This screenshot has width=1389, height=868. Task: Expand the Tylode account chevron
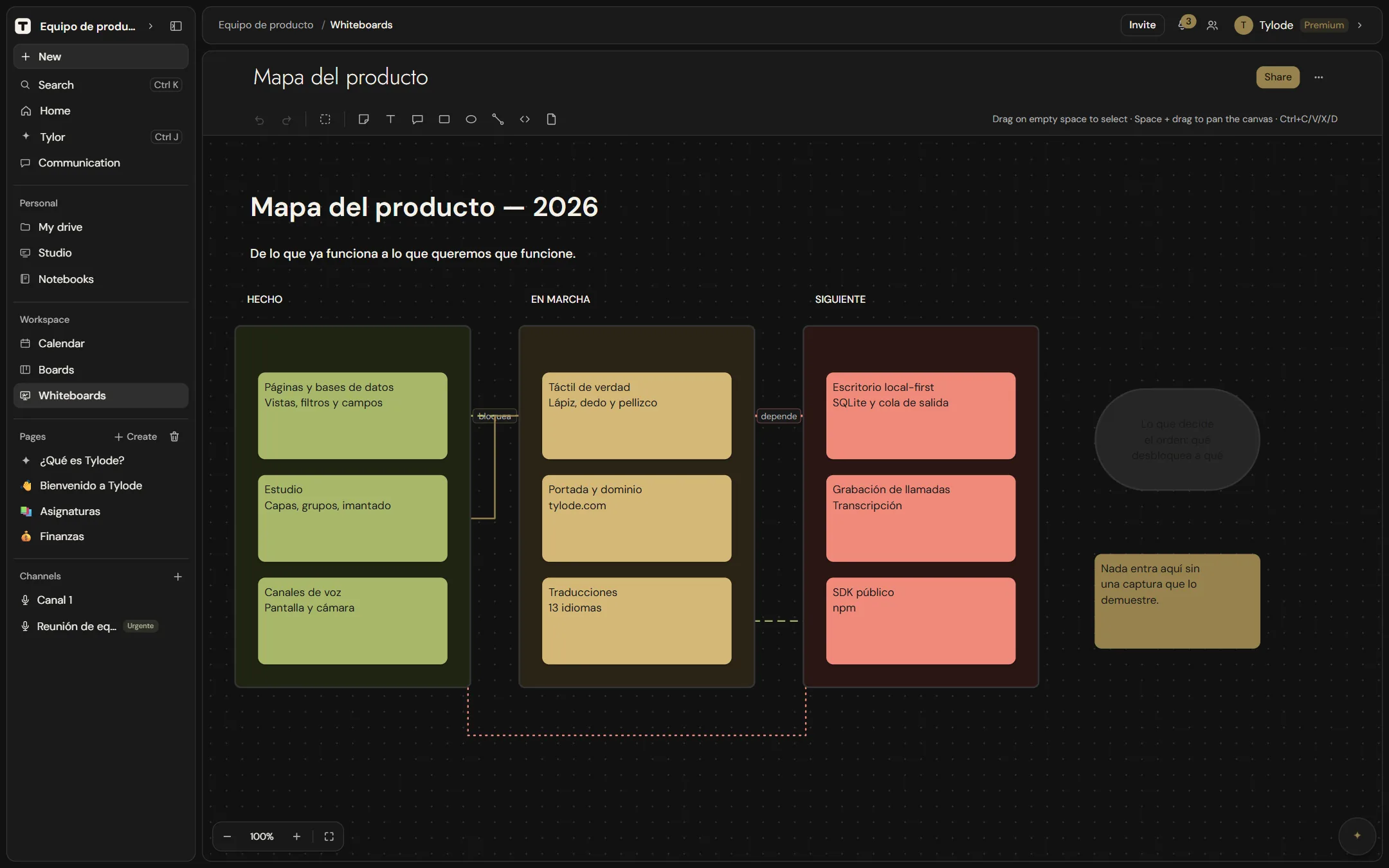coord(1360,25)
